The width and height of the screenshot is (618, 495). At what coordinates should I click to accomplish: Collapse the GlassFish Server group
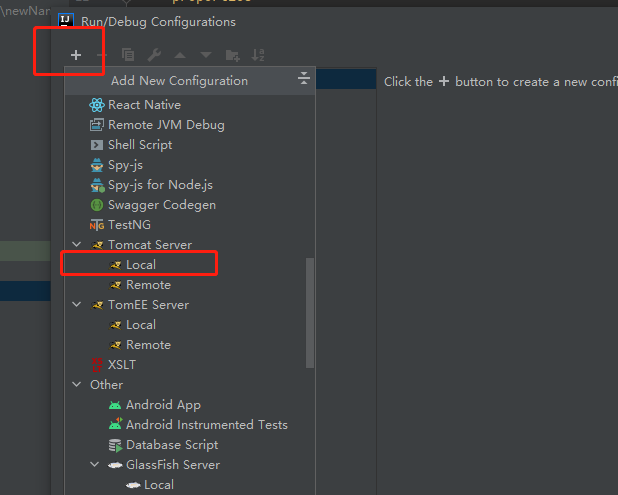95,464
